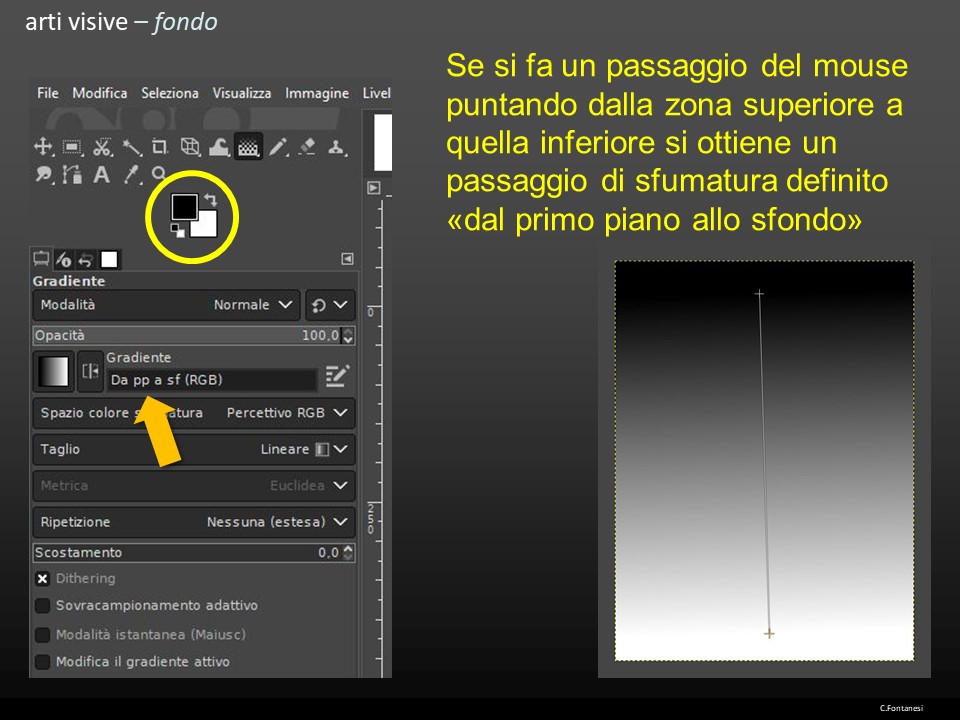Switch to the Device Status tab

[x=64, y=260]
